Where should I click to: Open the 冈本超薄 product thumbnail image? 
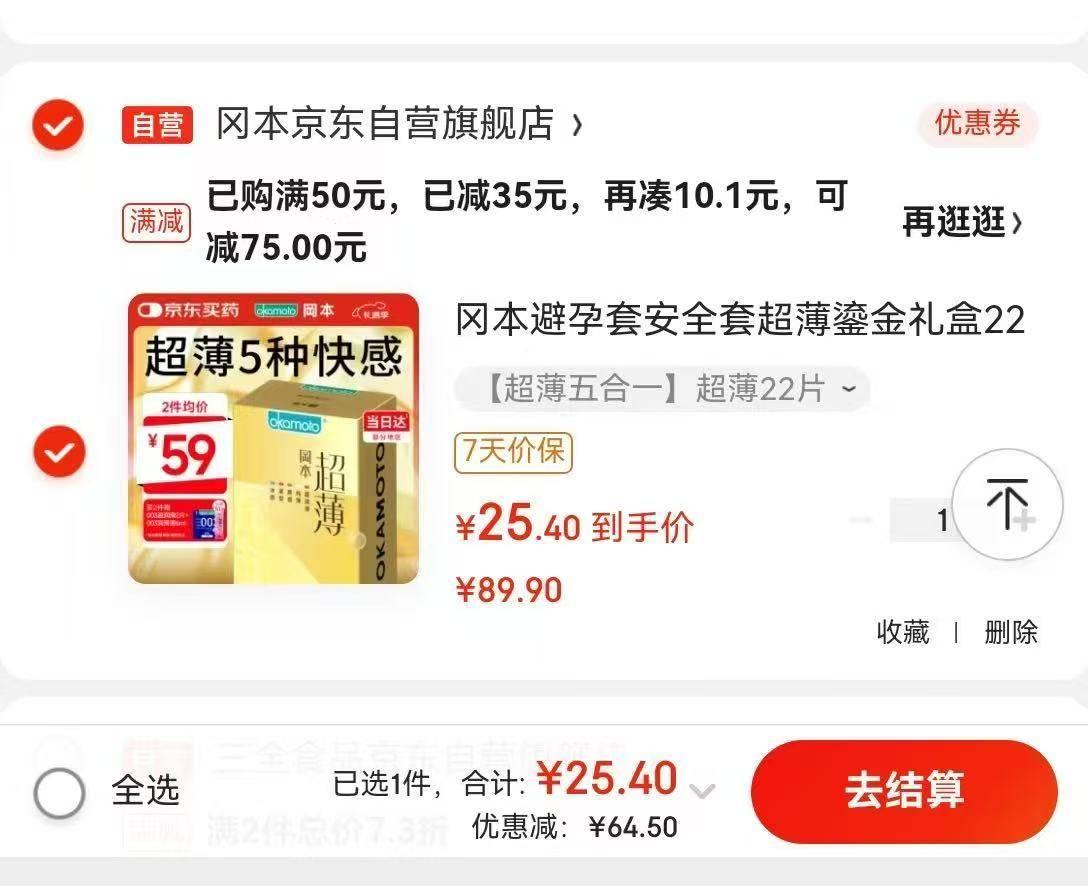pos(274,438)
